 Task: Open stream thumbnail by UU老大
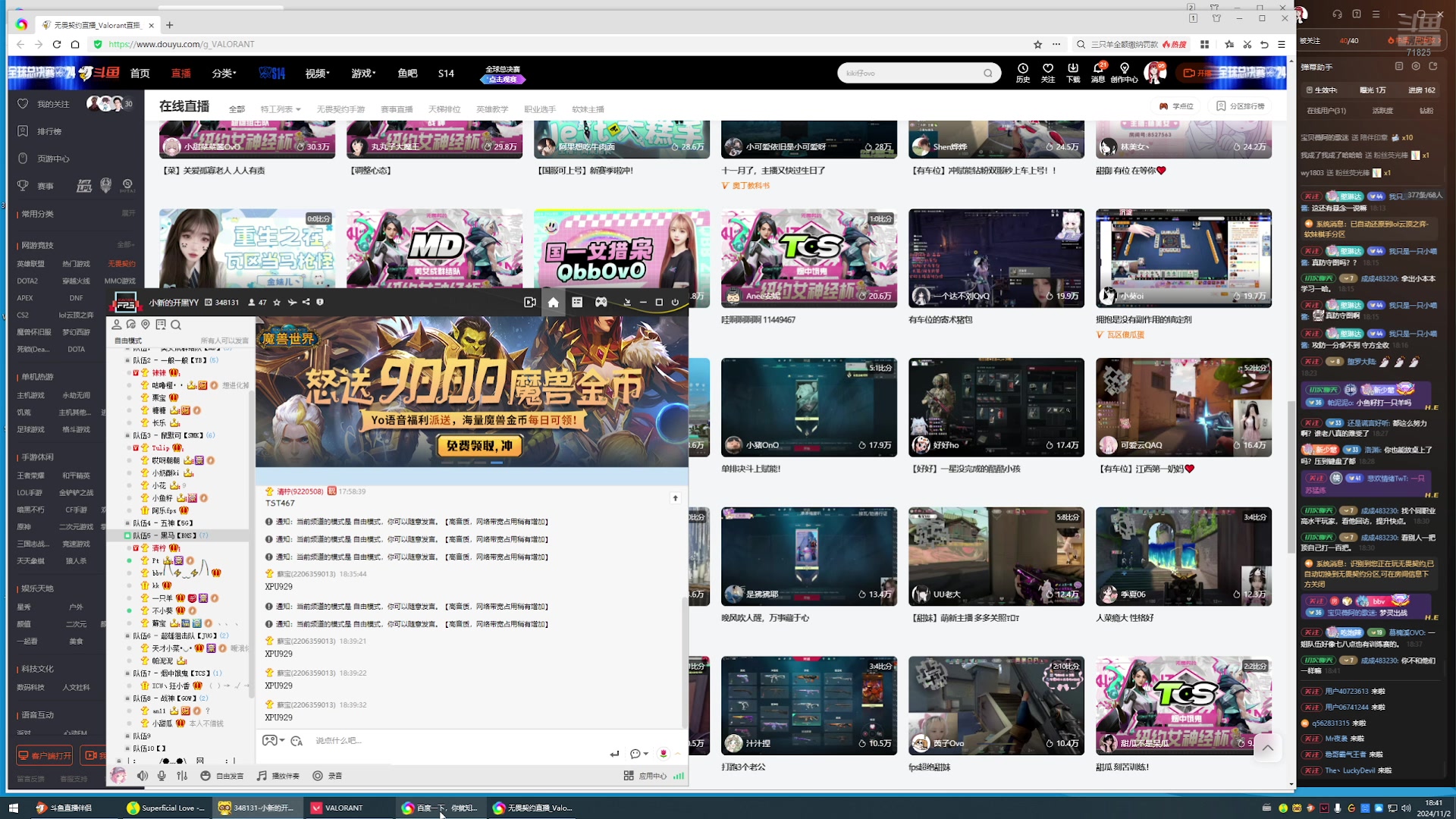point(996,556)
